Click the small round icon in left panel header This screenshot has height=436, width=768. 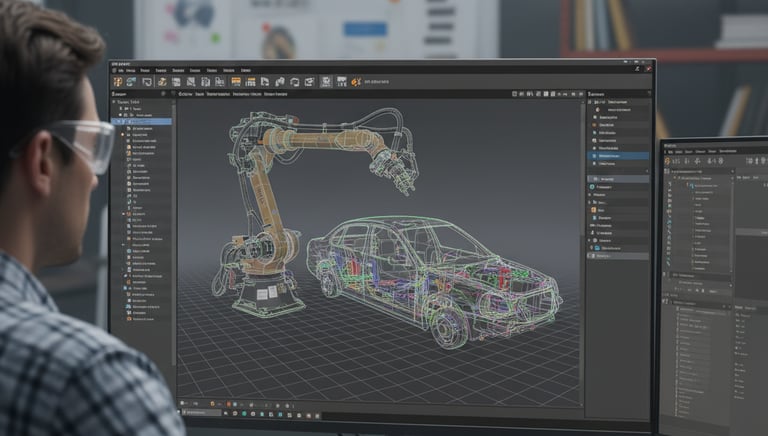click(x=164, y=94)
